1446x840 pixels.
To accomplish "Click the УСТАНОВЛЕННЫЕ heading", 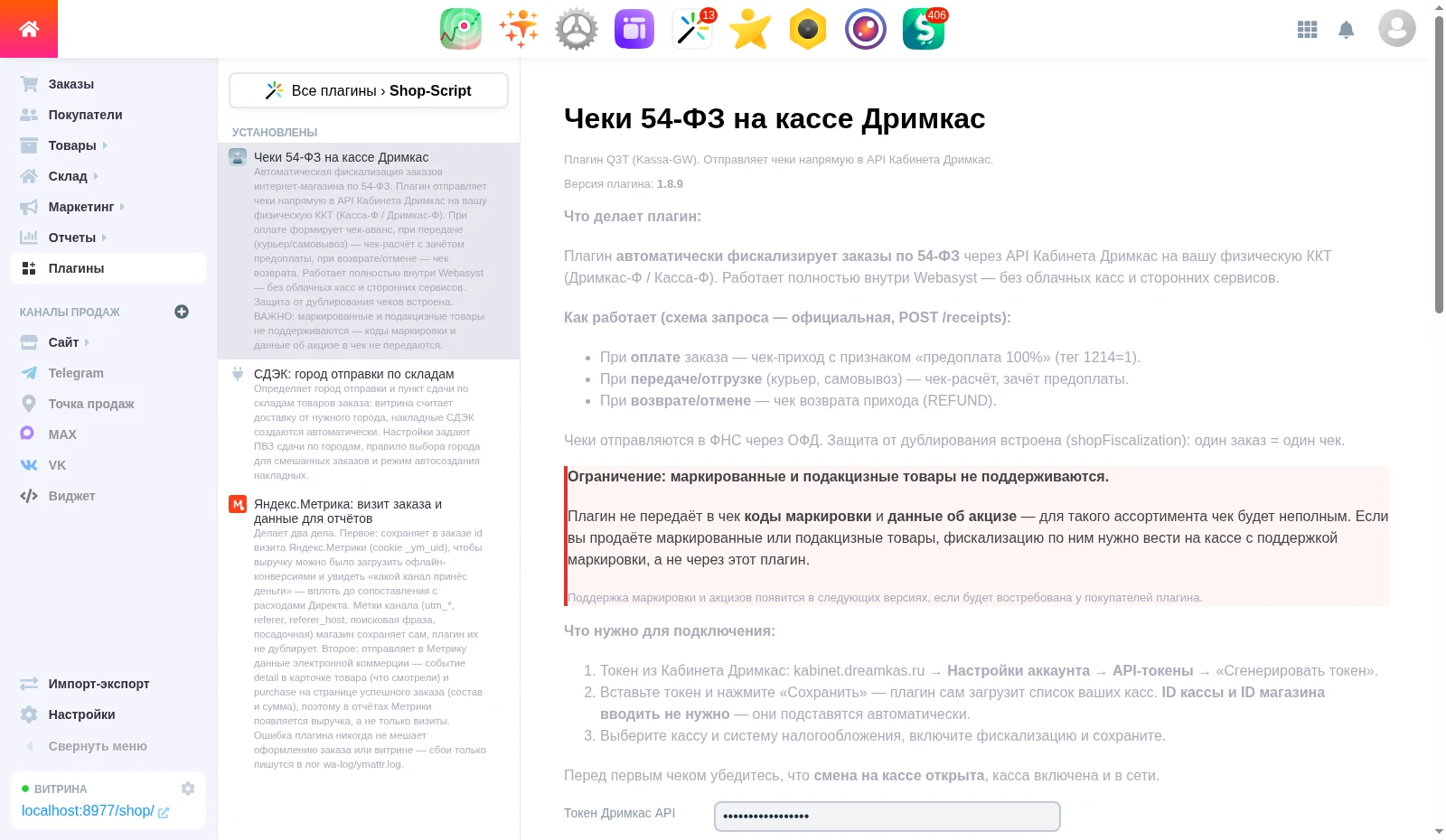I will click(x=275, y=133).
